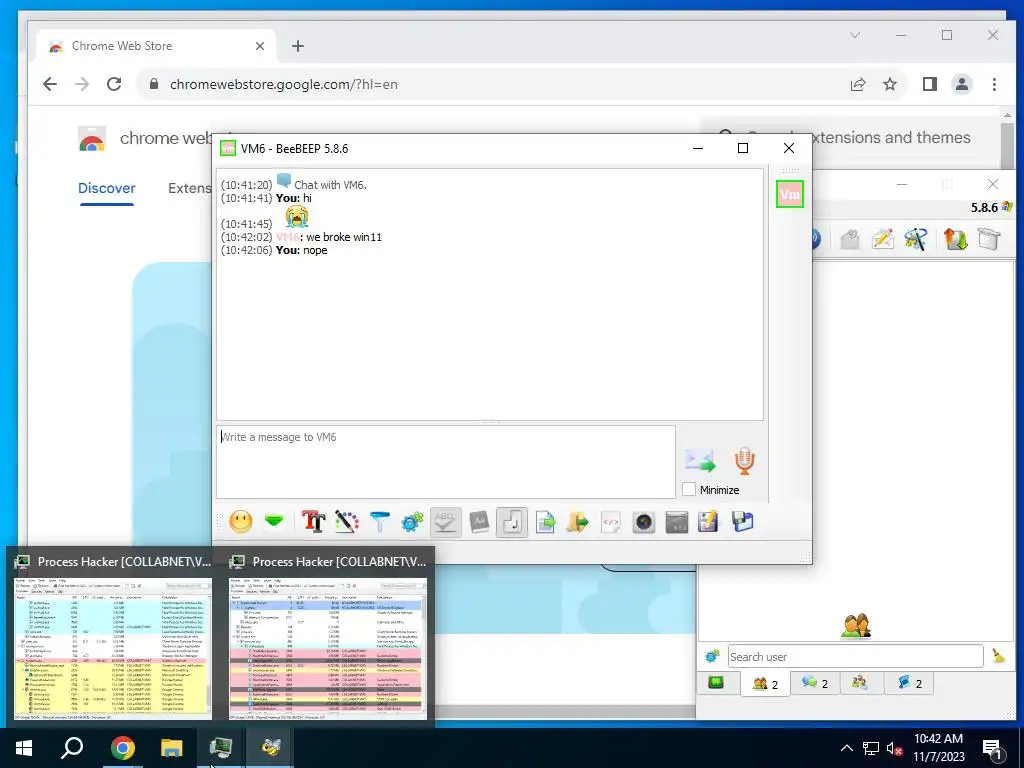Viewport: 1024px width, 768px height.
Task: Click the send folder icon
Action: pyautogui.click(x=578, y=522)
